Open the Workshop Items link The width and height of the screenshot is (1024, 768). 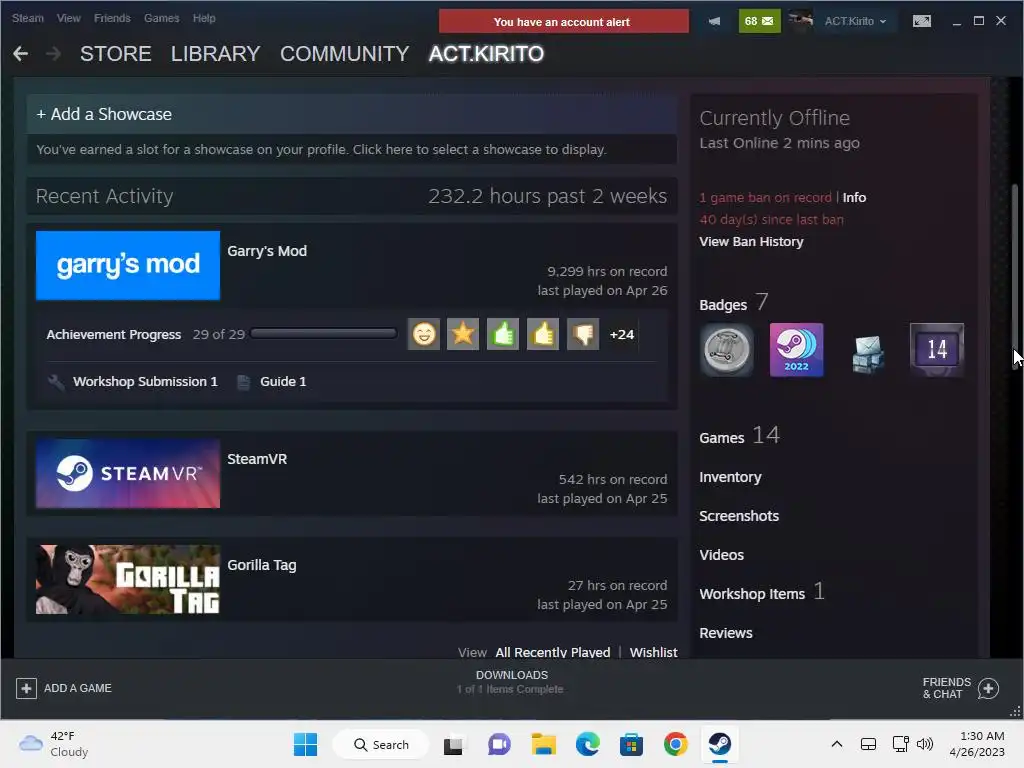click(x=761, y=593)
